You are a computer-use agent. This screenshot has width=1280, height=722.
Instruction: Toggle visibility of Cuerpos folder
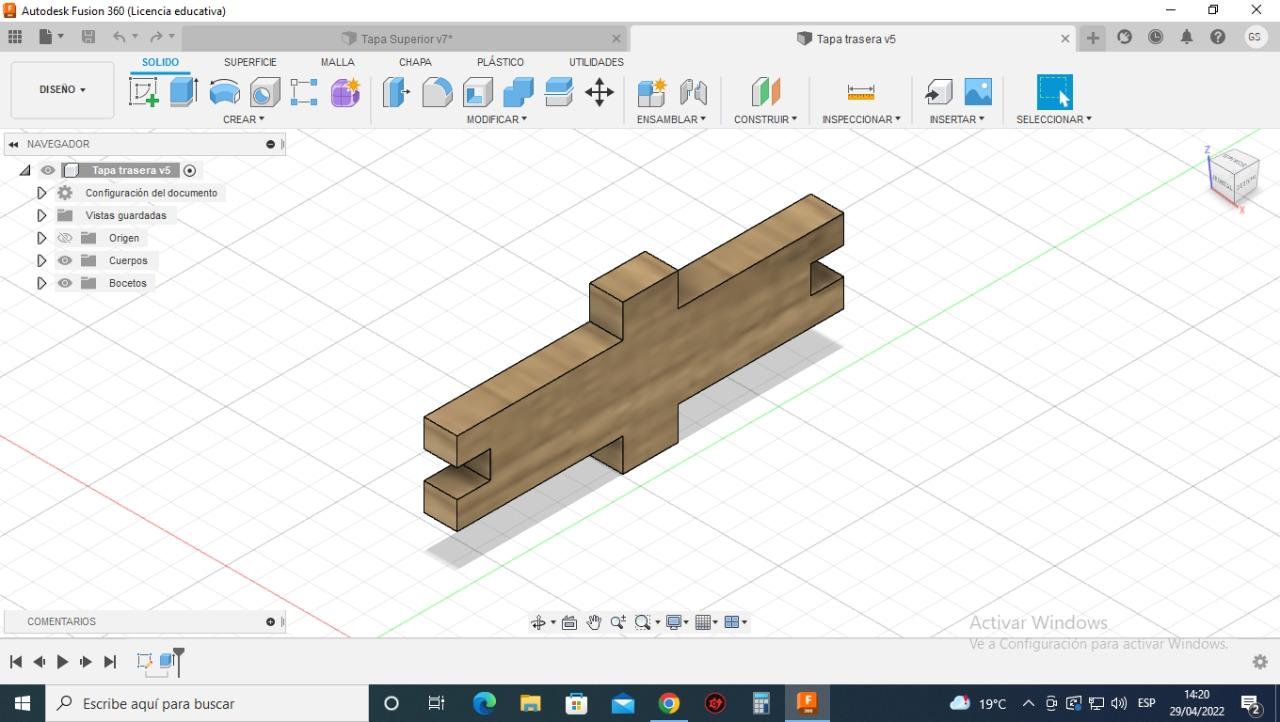(x=65, y=260)
